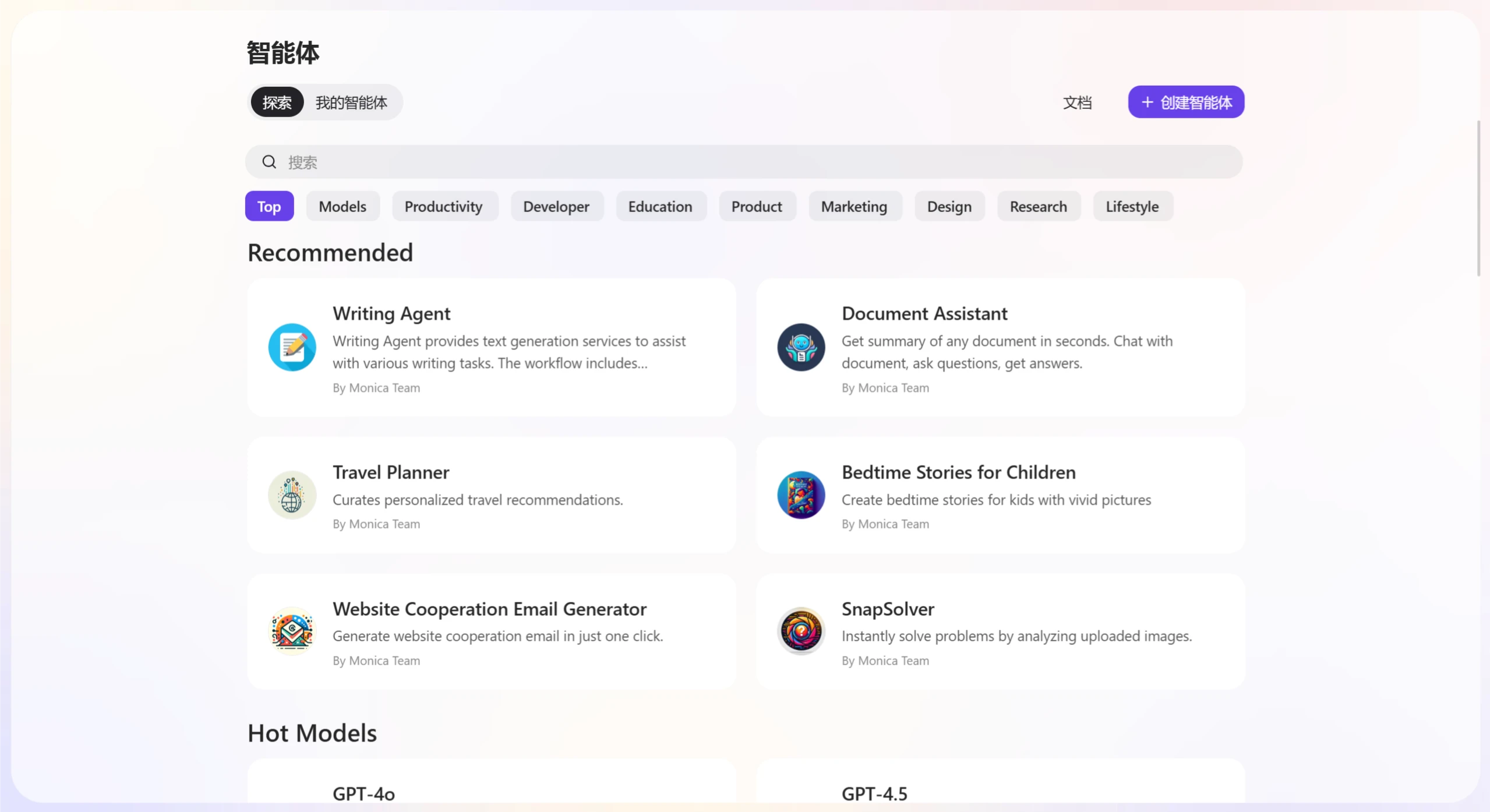1490x812 pixels.
Task: Filter by Developer category
Action: pos(556,206)
